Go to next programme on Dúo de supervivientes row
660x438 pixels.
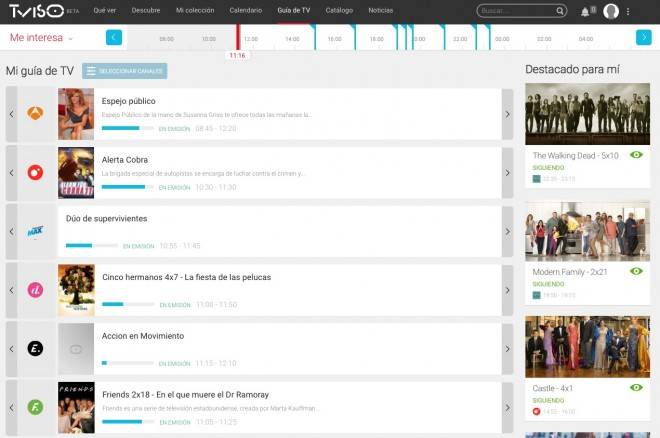tap(507, 231)
